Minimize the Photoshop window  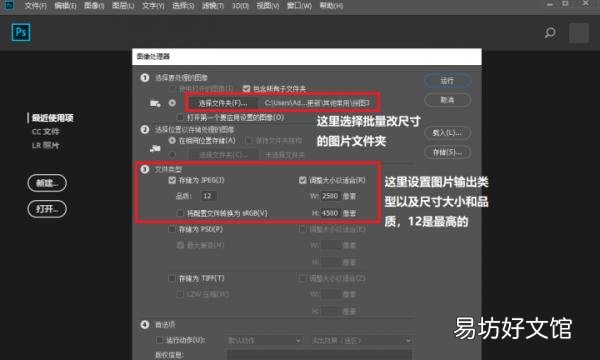pos(549,4)
